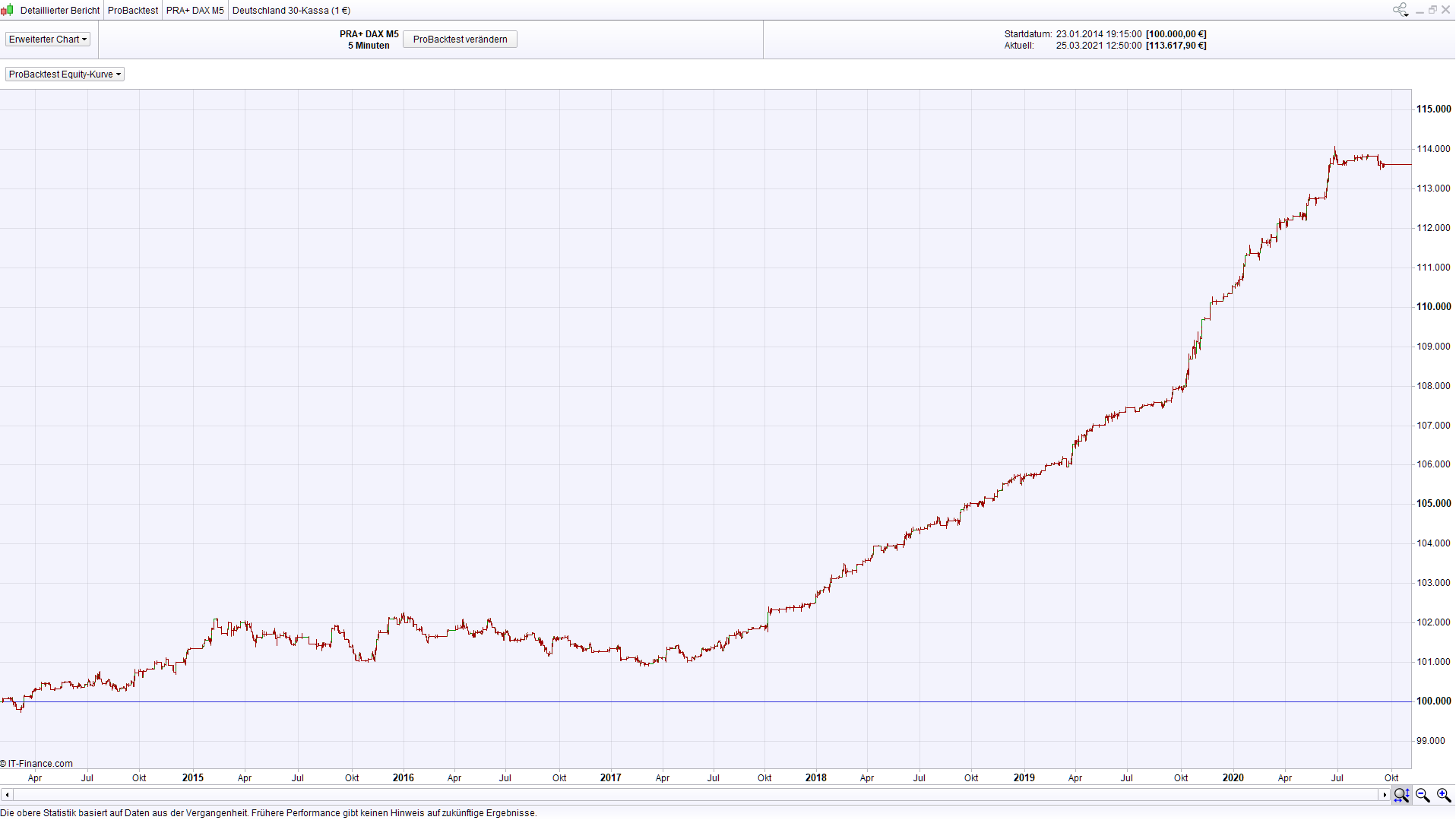Close the detailed report window
The height and width of the screenshot is (820, 1456).
point(1446,10)
